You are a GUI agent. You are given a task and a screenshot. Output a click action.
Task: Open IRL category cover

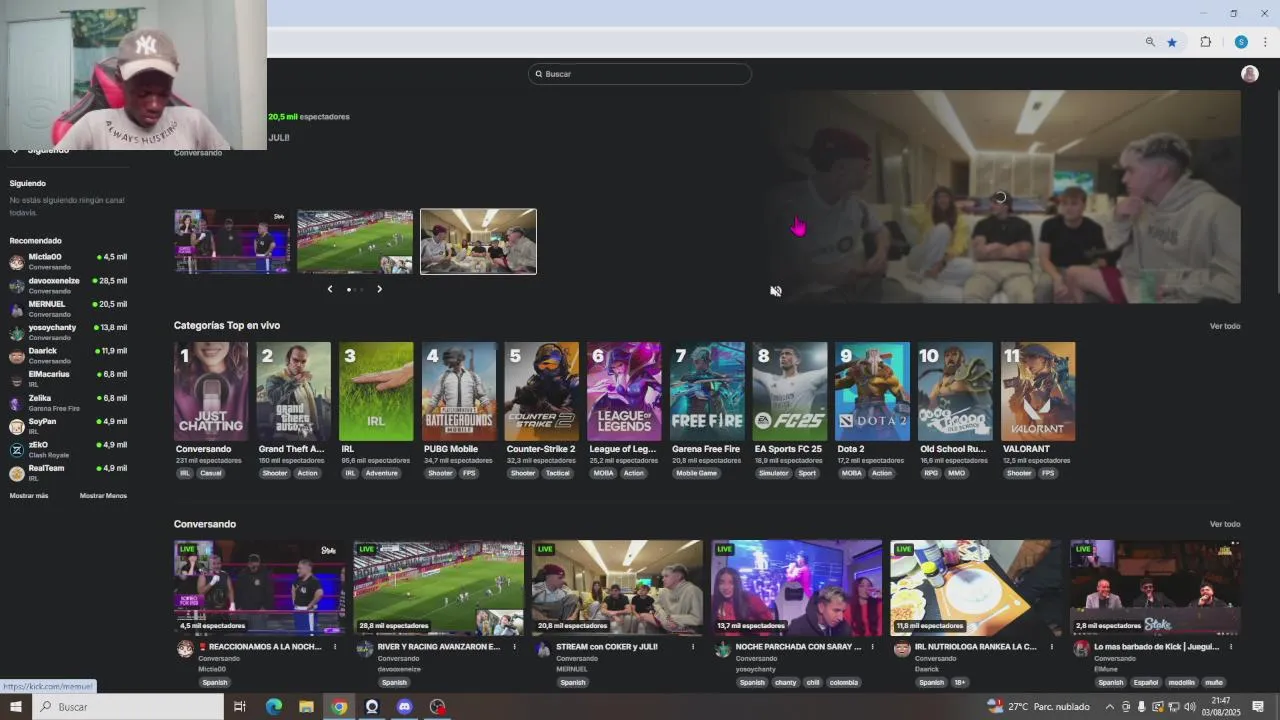point(376,392)
